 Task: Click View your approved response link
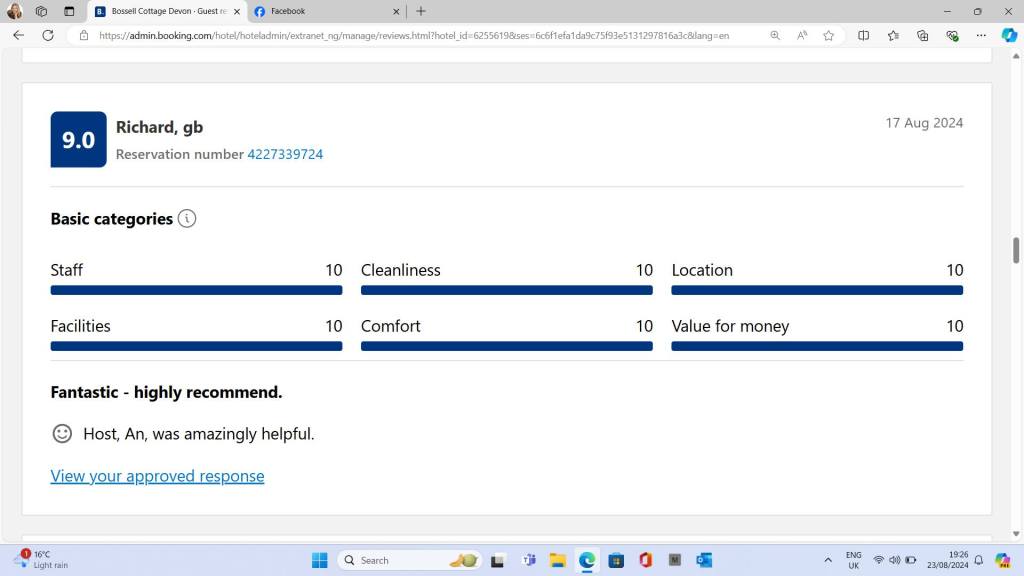[157, 476]
